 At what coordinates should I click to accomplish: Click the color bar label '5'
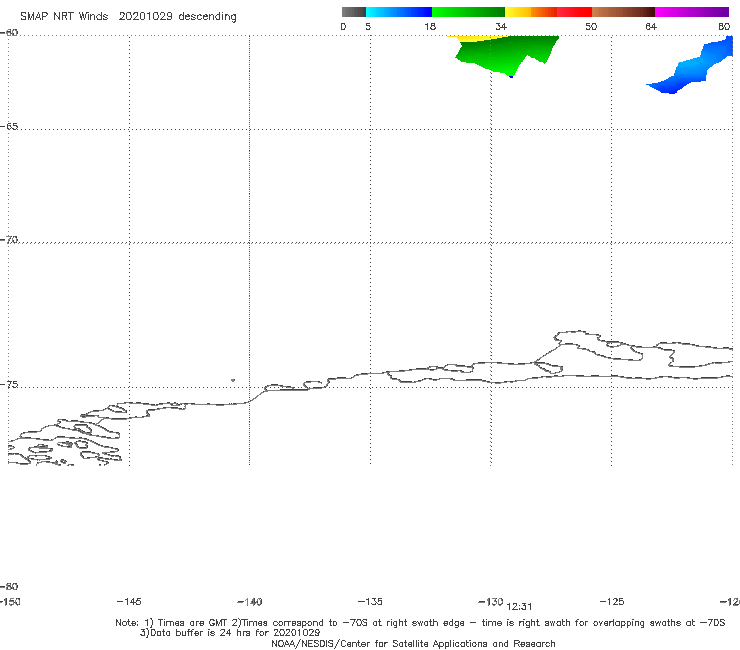pyautogui.click(x=368, y=27)
